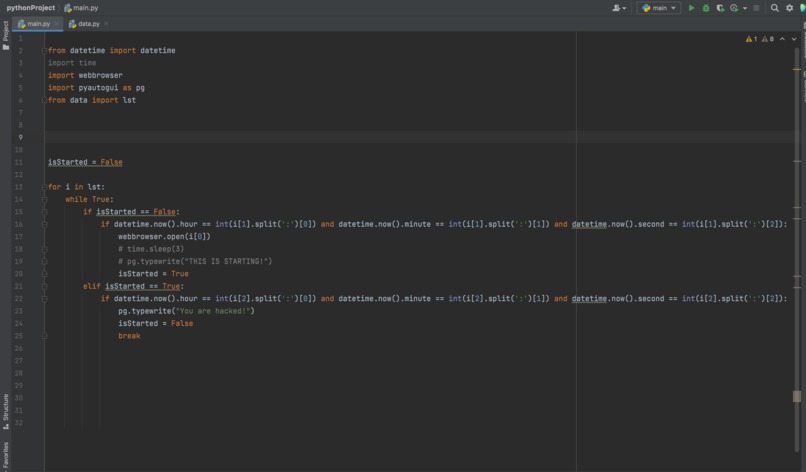Click main.py in the breadcrumb bar

tap(81, 8)
